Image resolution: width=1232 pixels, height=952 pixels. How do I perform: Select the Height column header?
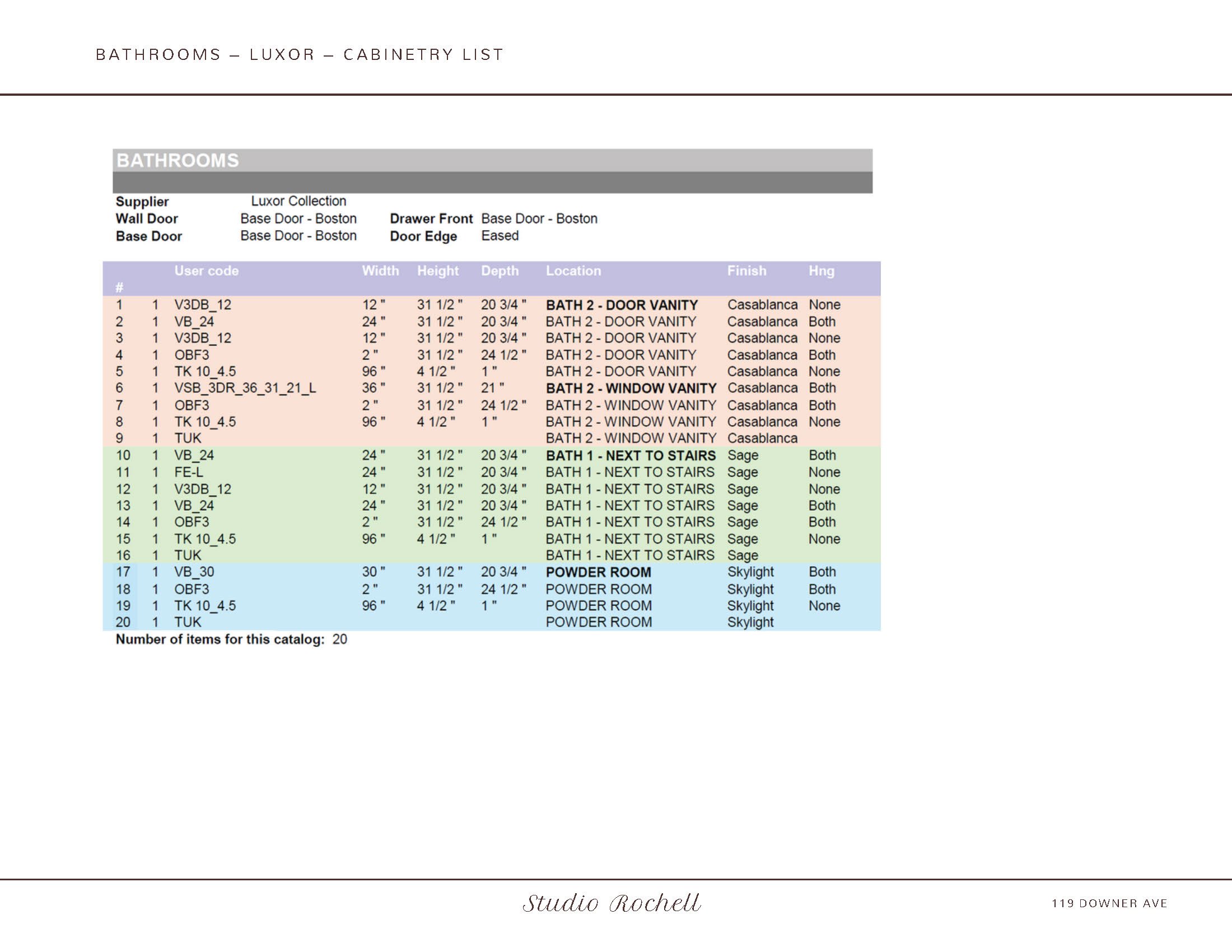438,270
